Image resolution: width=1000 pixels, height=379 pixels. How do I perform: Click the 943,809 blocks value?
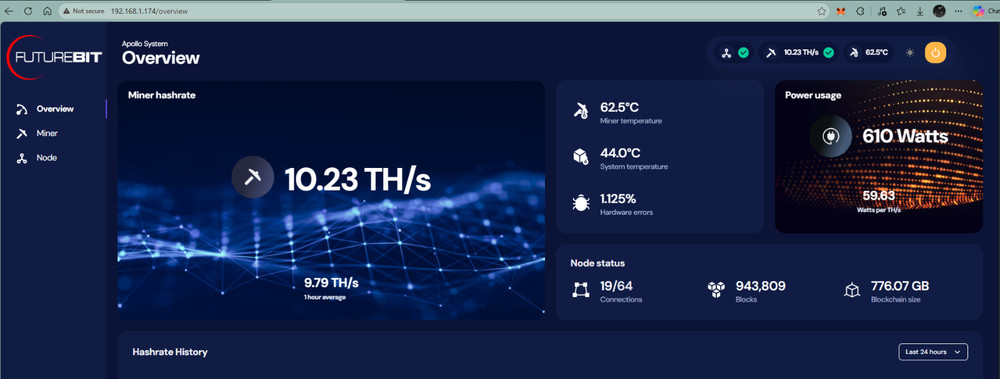(x=760, y=286)
